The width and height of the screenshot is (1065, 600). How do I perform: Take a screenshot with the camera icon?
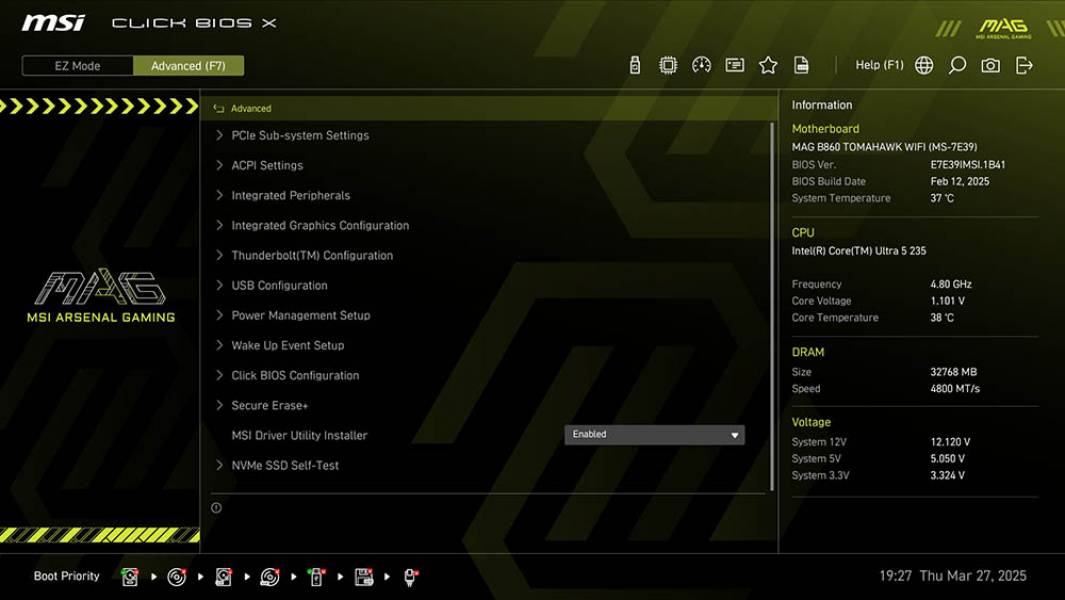(990, 65)
